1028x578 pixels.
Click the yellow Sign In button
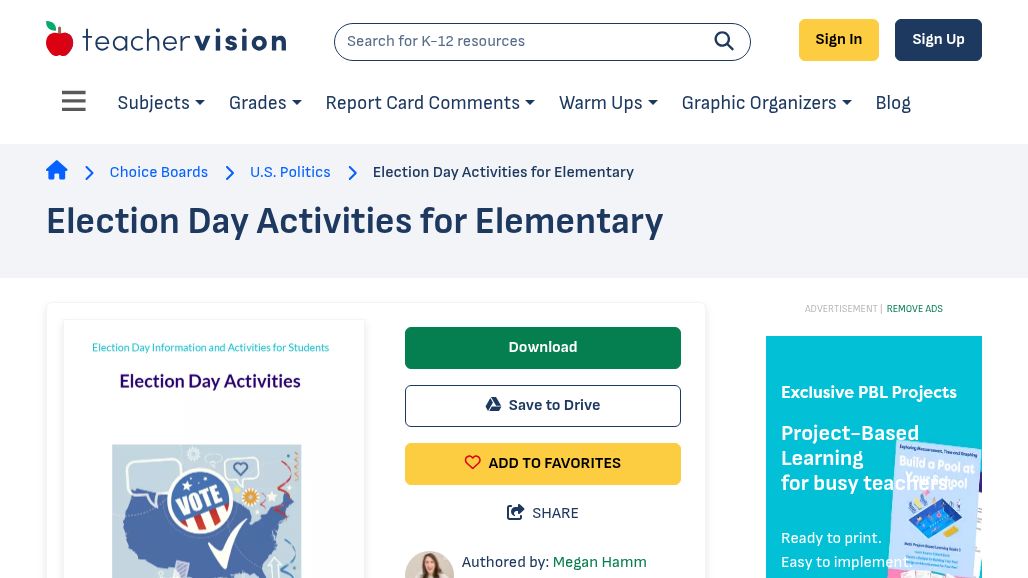pyautogui.click(x=838, y=40)
